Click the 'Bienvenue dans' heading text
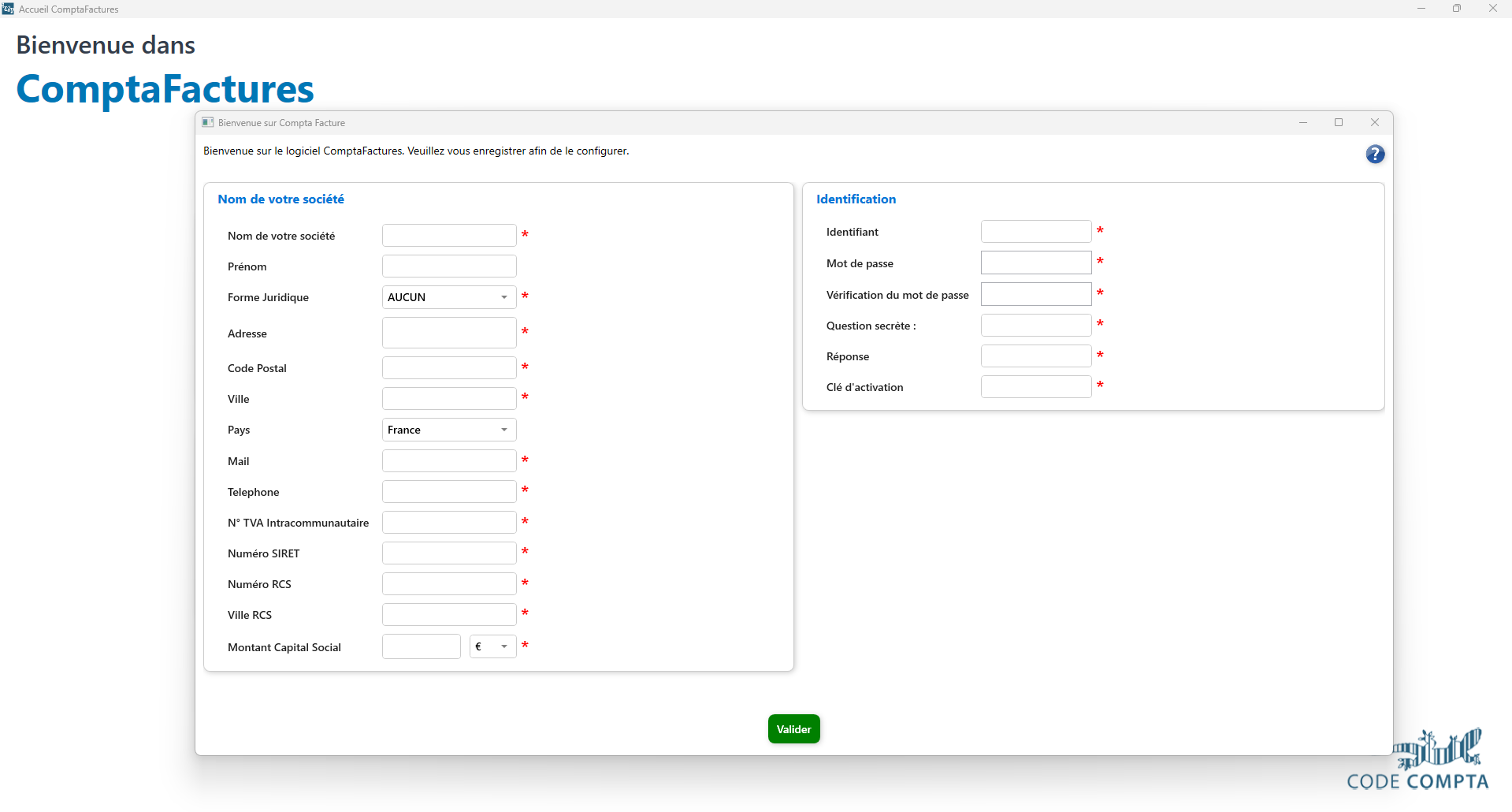This screenshot has height=812, width=1512. (x=106, y=45)
